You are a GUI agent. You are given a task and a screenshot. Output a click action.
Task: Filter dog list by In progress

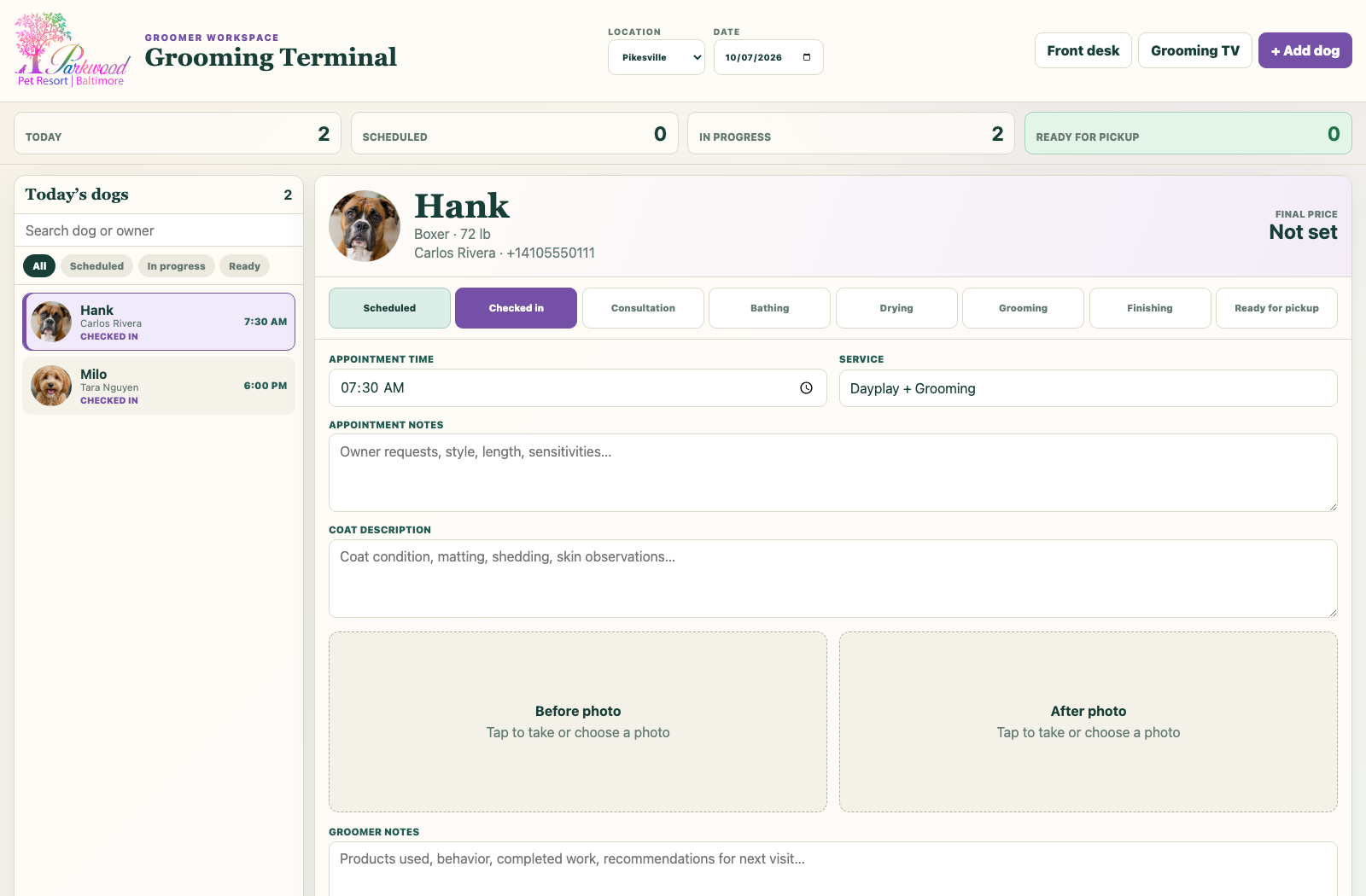176,266
